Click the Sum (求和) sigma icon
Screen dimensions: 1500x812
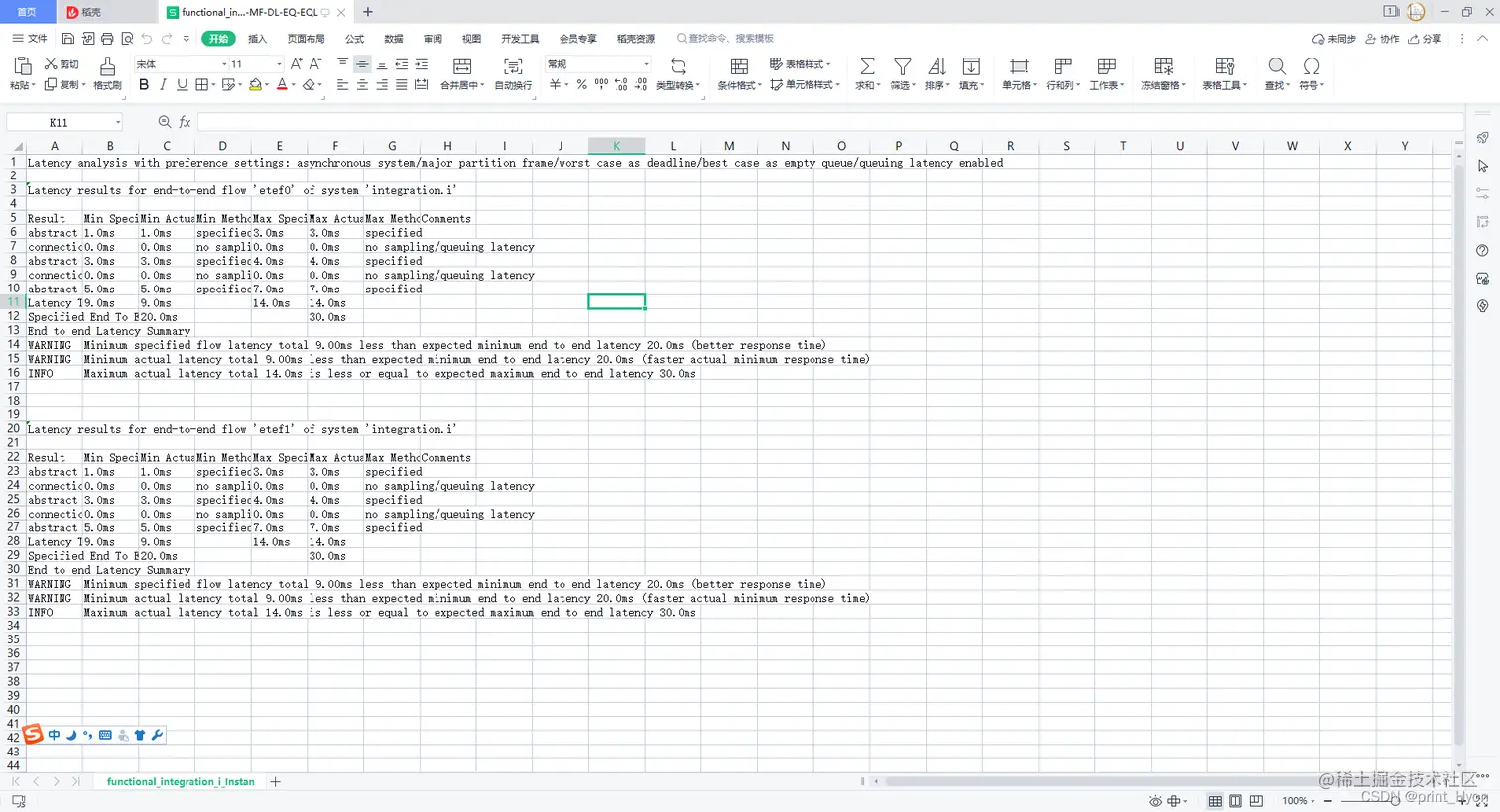867,66
